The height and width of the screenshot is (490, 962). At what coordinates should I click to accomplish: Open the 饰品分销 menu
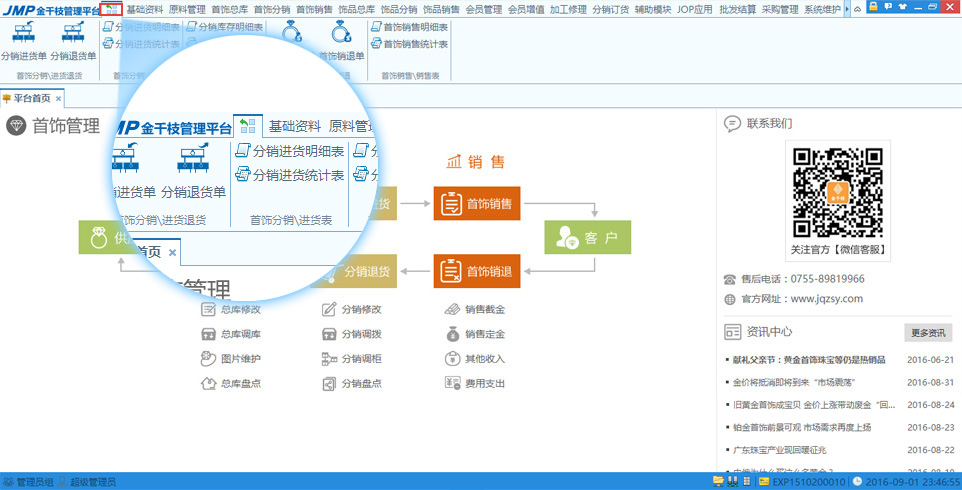[x=399, y=9]
